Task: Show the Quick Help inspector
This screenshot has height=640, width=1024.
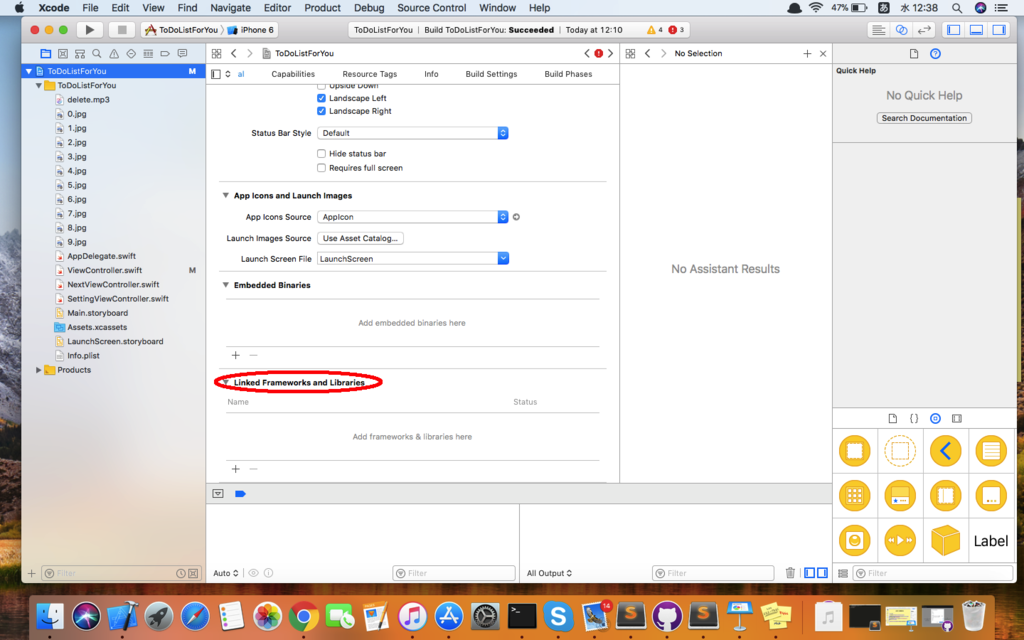Action: coord(935,54)
